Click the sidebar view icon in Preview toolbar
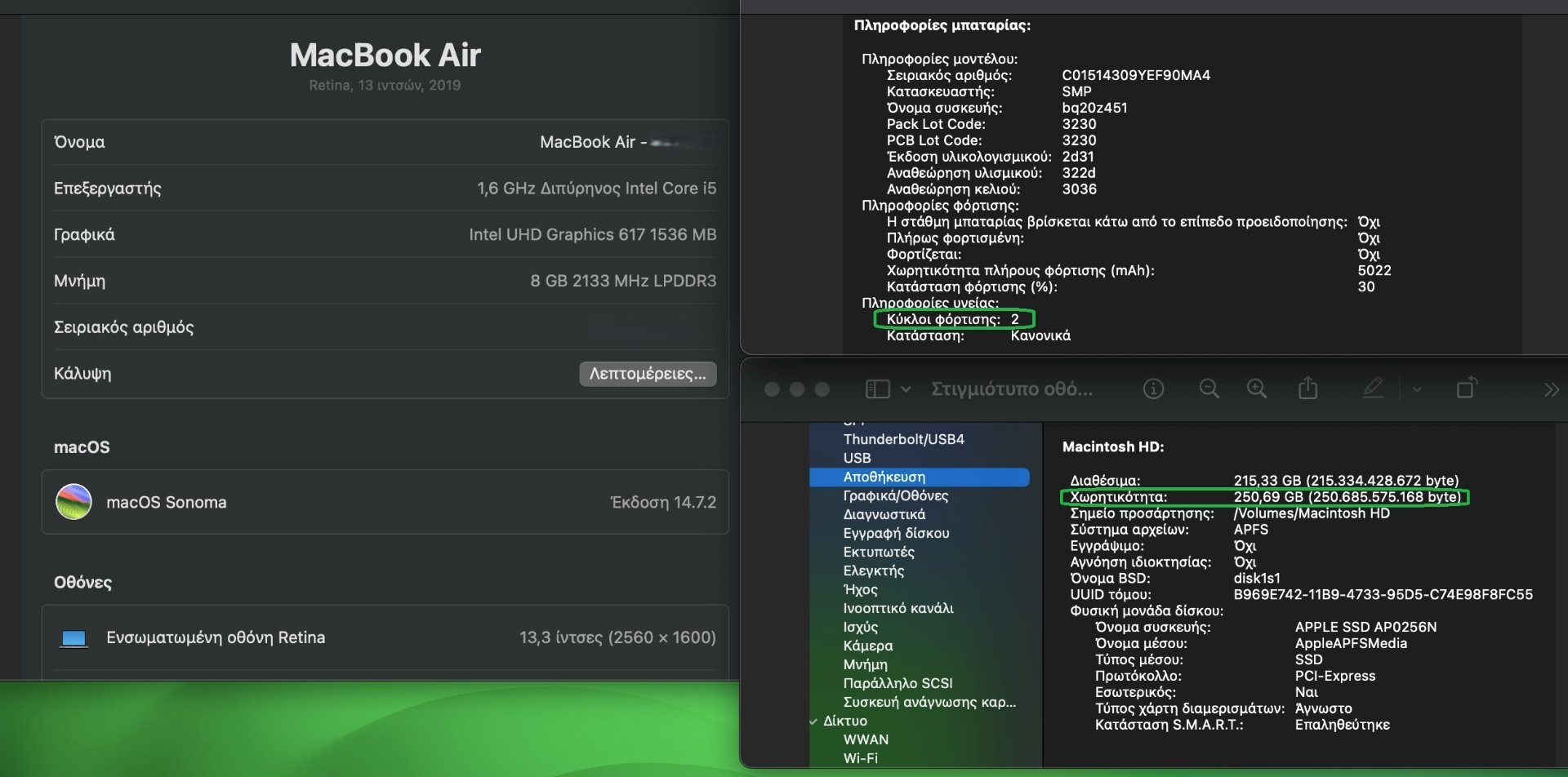This screenshot has height=777, width=1568. coord(877,389)
